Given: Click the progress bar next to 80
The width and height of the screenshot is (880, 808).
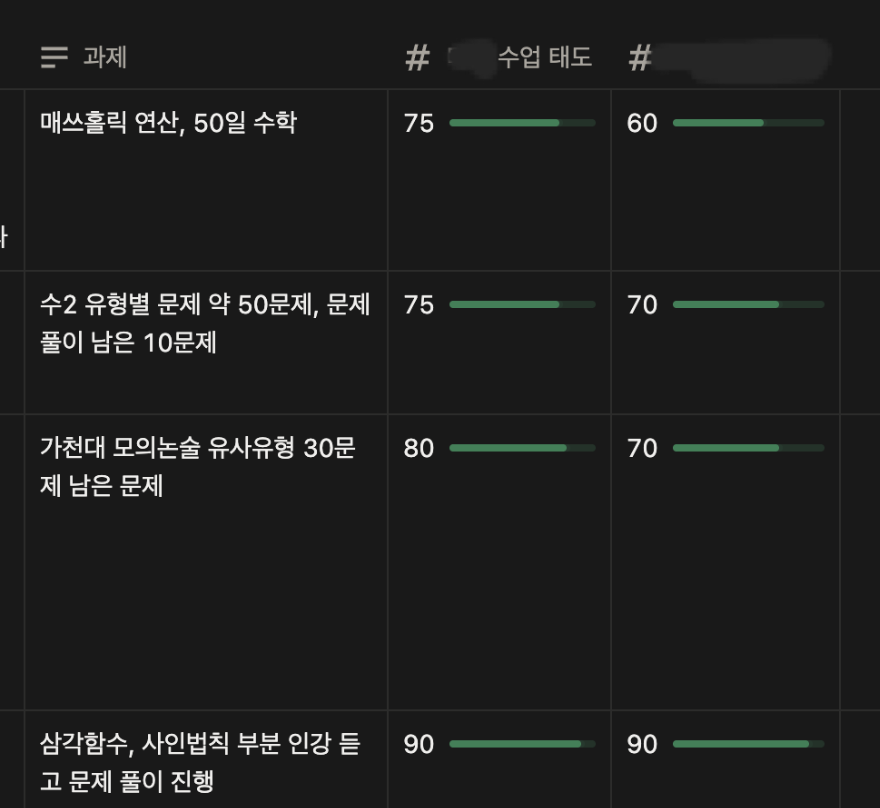Looking at the screenshot, I should 522,448.
